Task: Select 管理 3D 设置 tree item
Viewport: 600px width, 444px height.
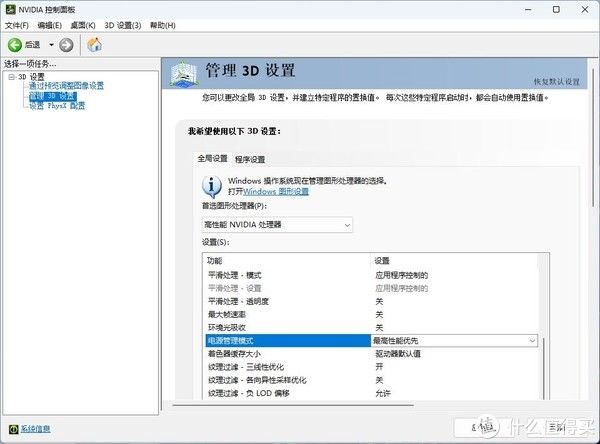Action: 53,96
